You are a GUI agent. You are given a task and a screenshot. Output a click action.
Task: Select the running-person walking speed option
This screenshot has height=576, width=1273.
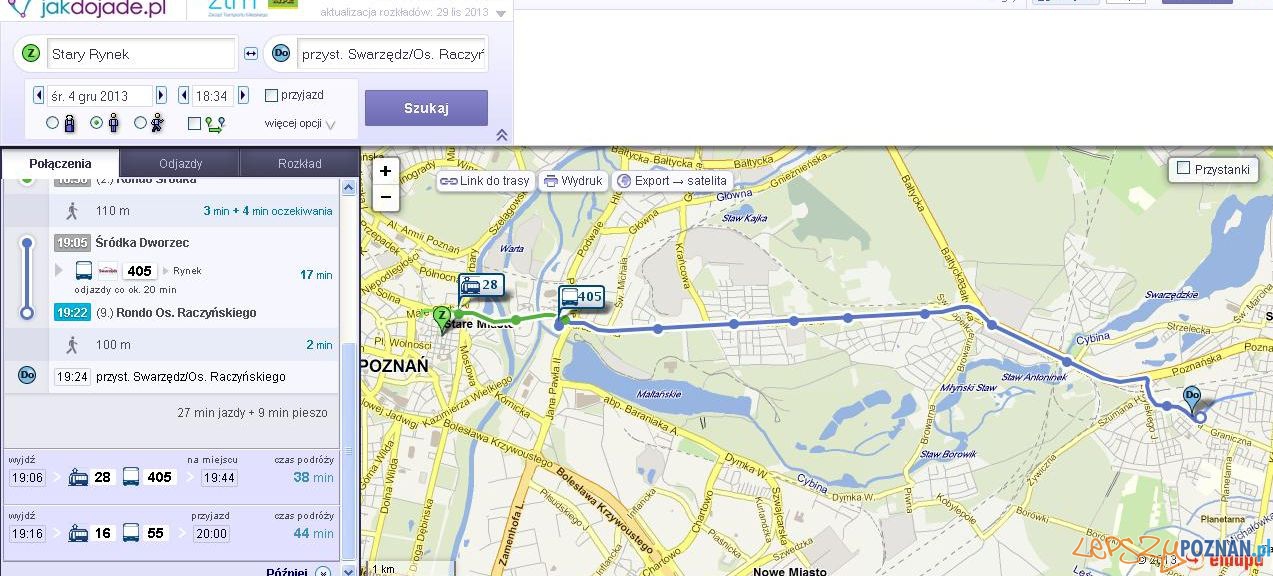(141, 123)
